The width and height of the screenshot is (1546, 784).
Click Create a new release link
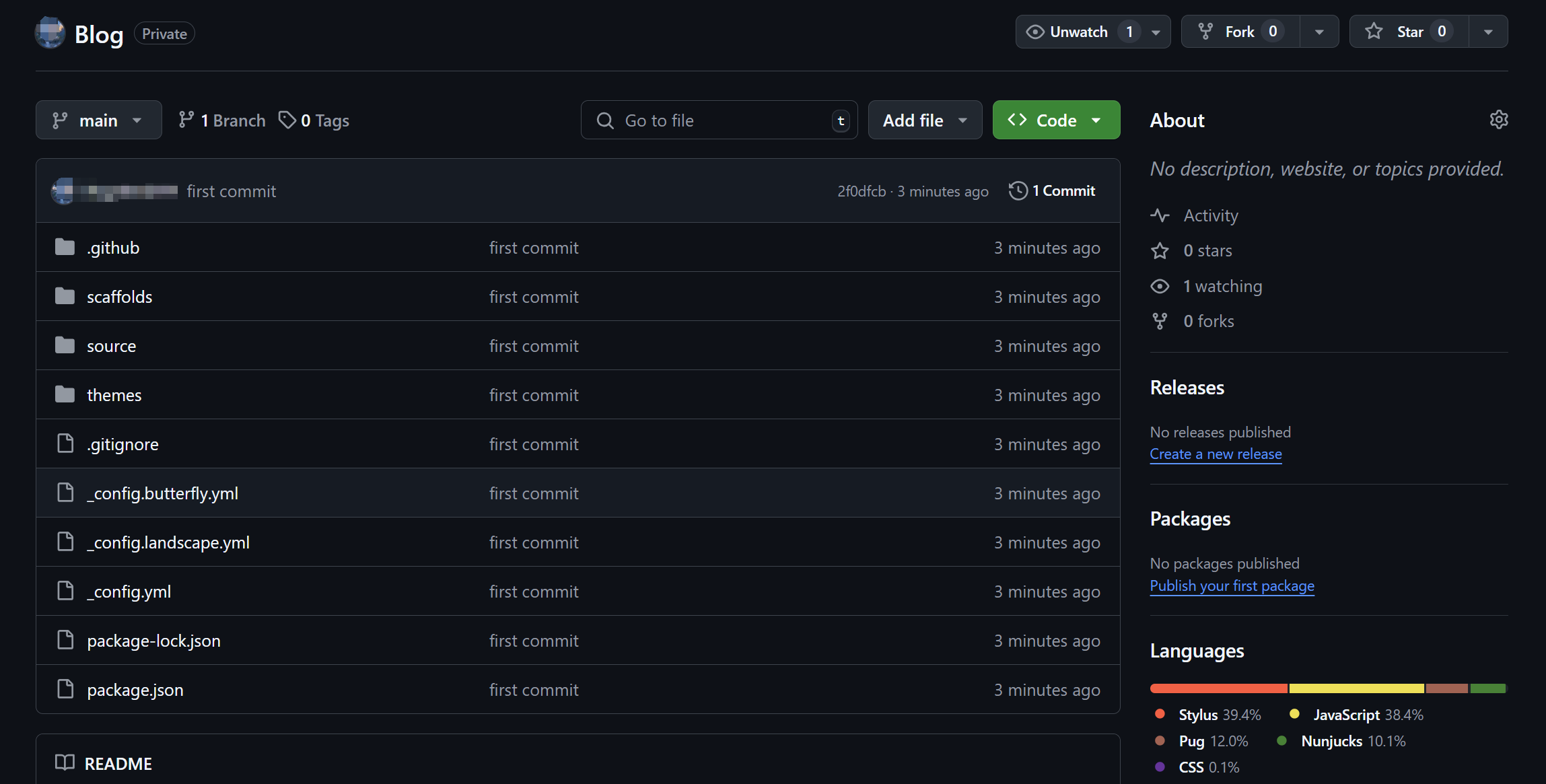click(1216, 454)
